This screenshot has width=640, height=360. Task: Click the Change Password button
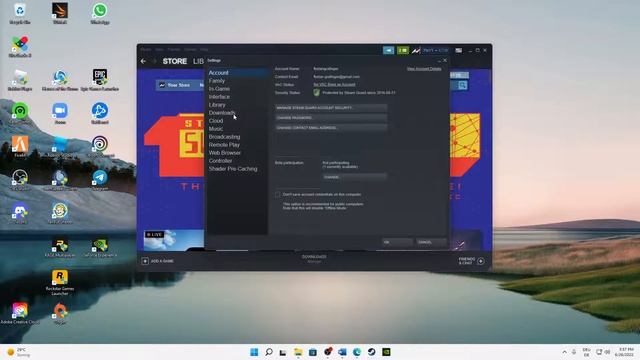coord(331,118)
